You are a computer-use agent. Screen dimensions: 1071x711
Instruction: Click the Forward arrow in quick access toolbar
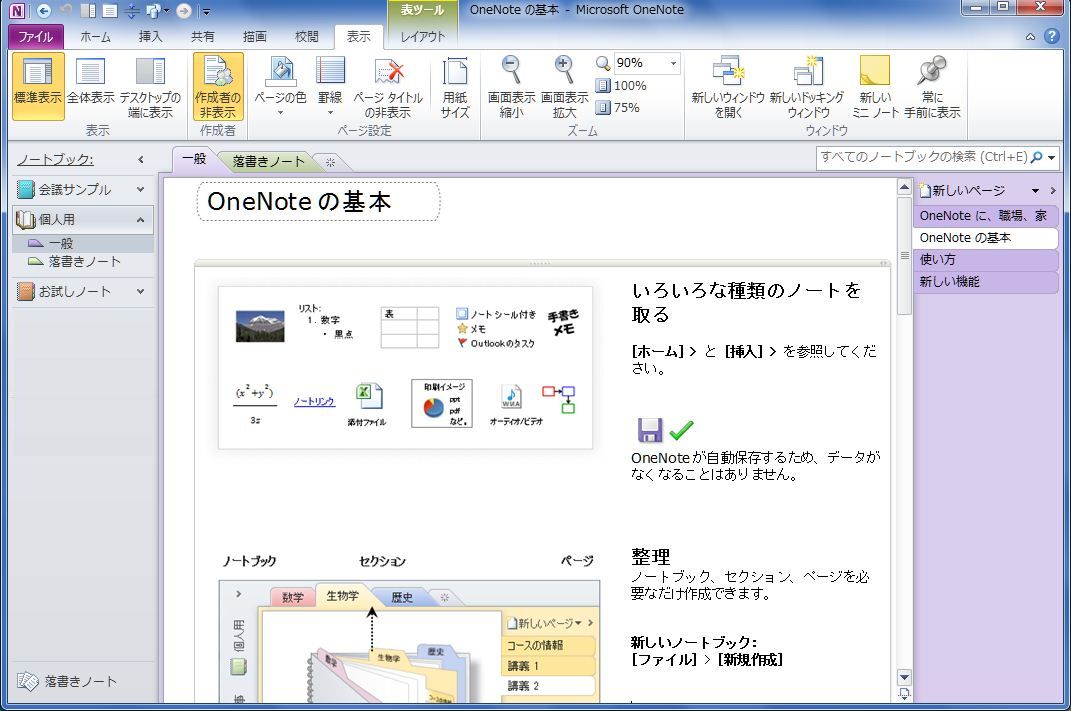pos(184,10)
